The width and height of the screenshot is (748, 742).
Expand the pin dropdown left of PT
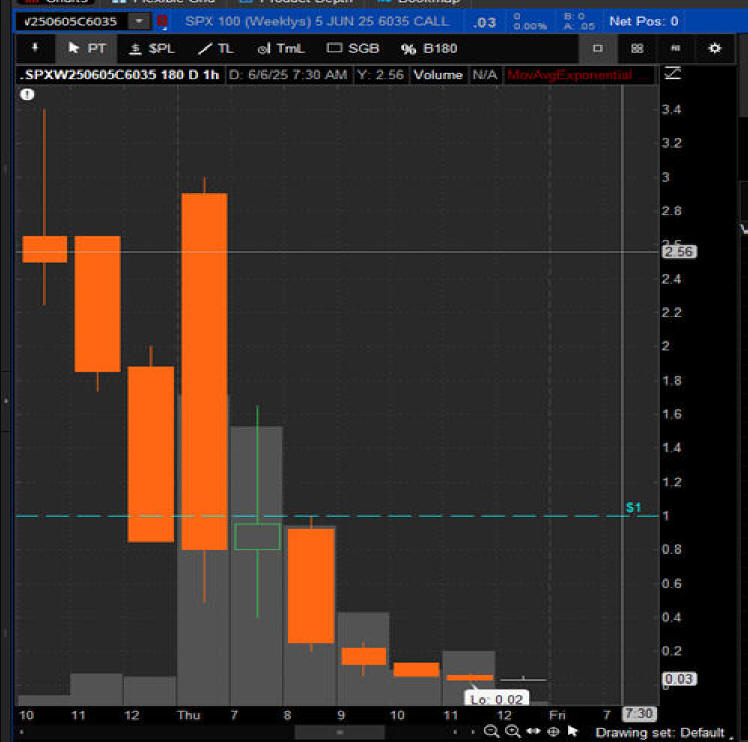(36, 48)
